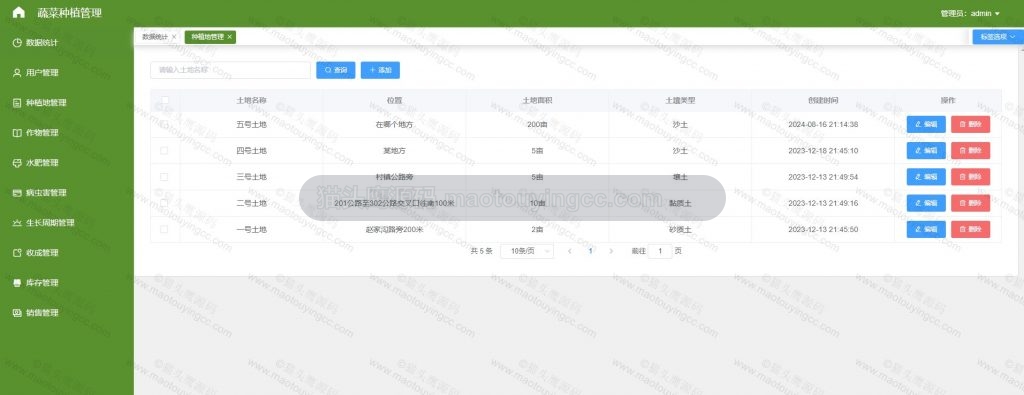
Task: Click the 土壤类型 column header
Action: 680,101
